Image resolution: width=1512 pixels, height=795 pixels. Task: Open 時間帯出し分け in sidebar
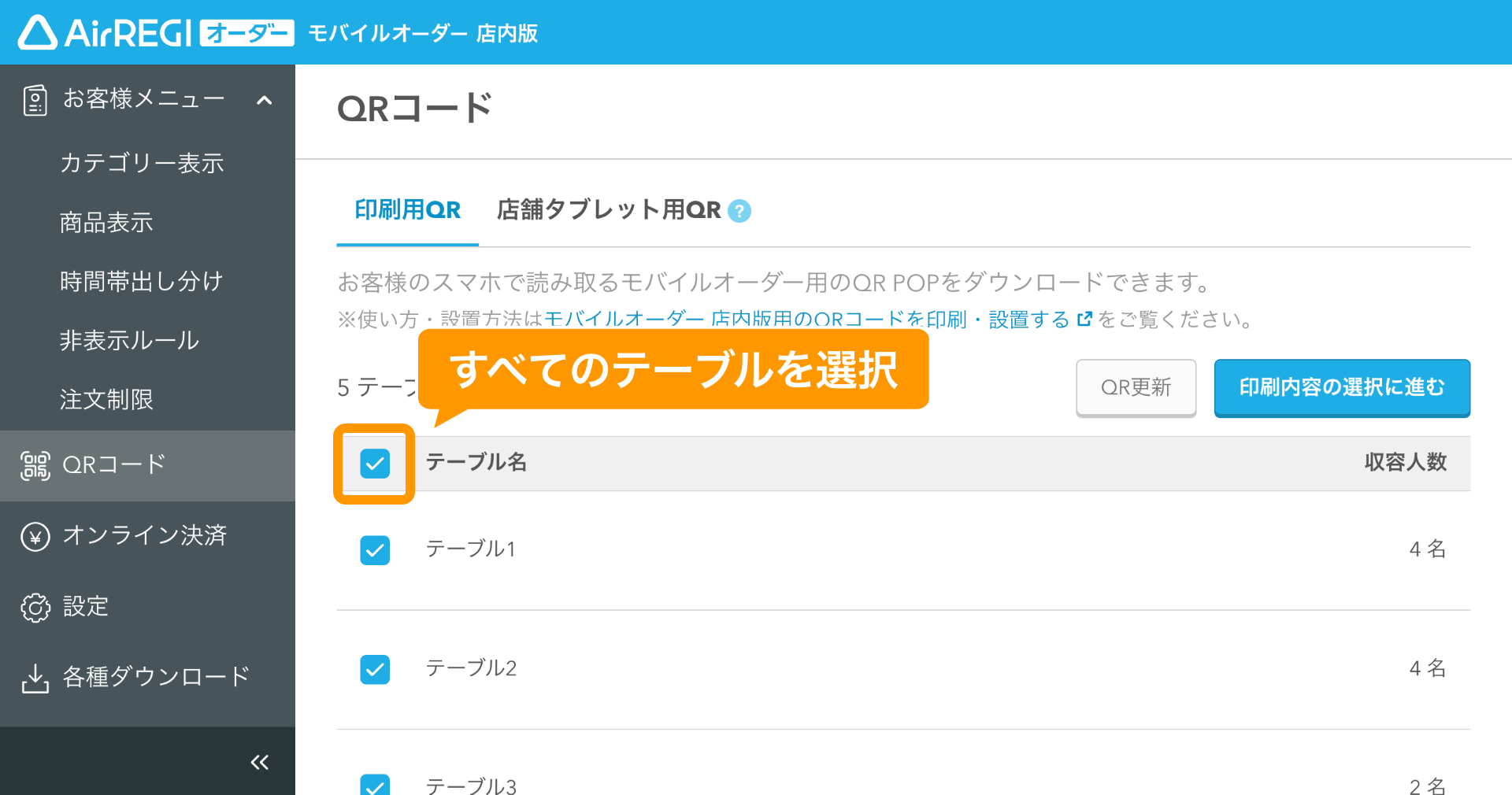tap(142, 281)
